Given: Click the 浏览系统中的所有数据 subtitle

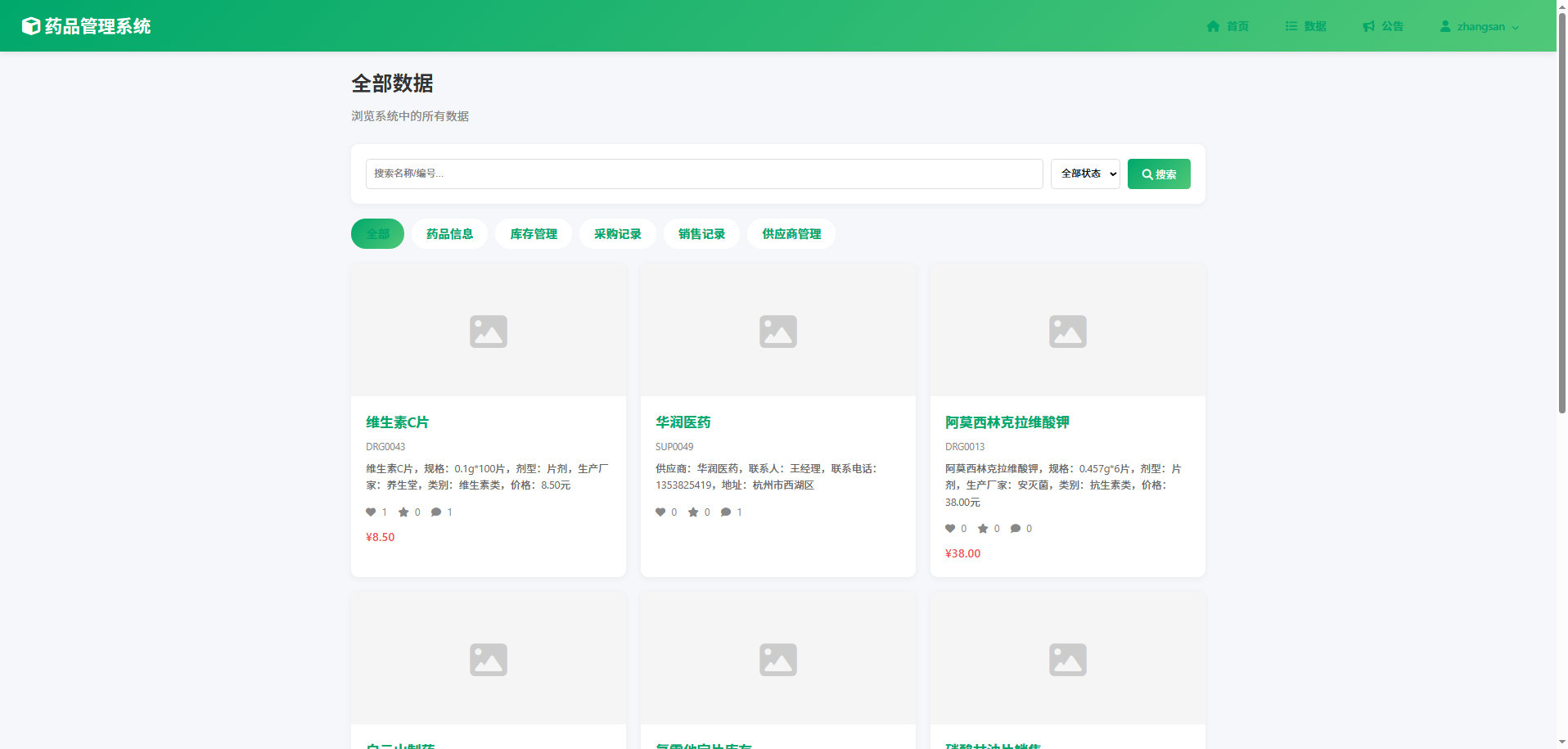Looking at the screenshot, I should click(410, 116).
